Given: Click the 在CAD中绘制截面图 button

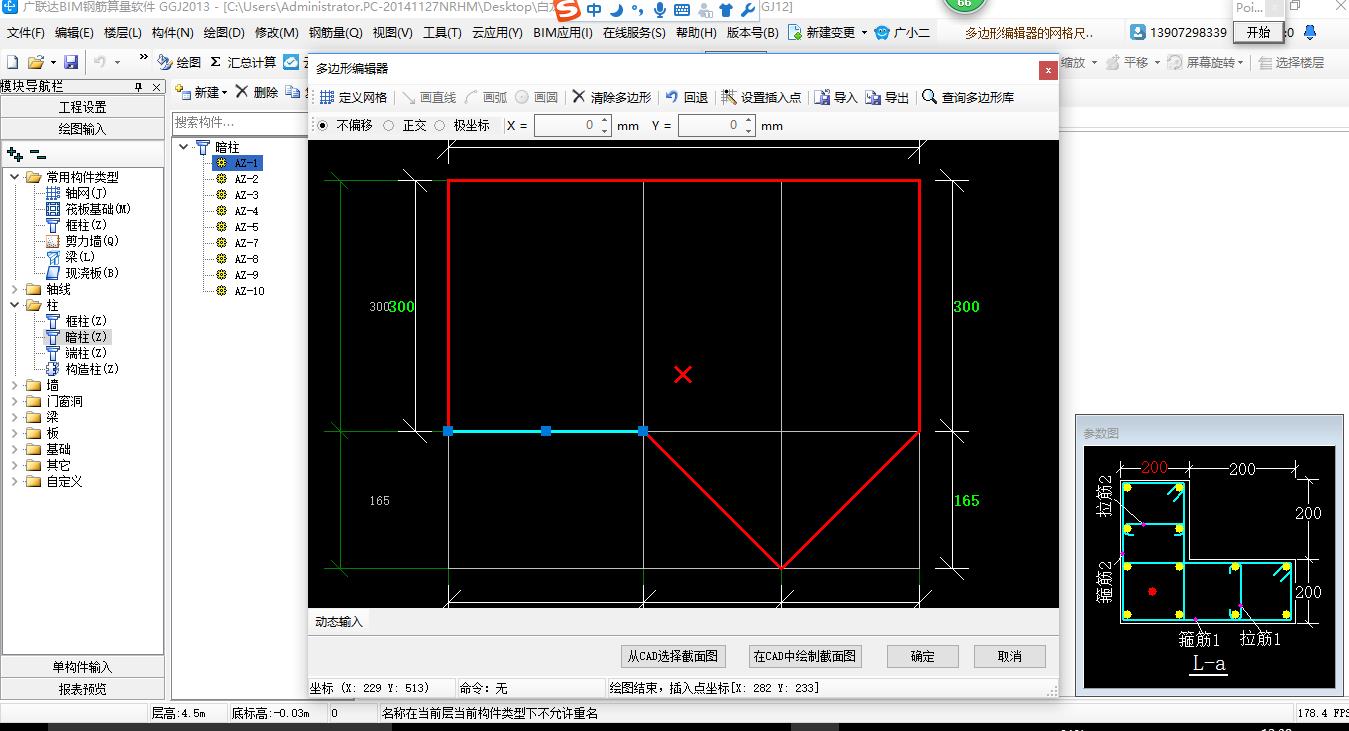Looking at the screenshot, I should click(805, 656).
